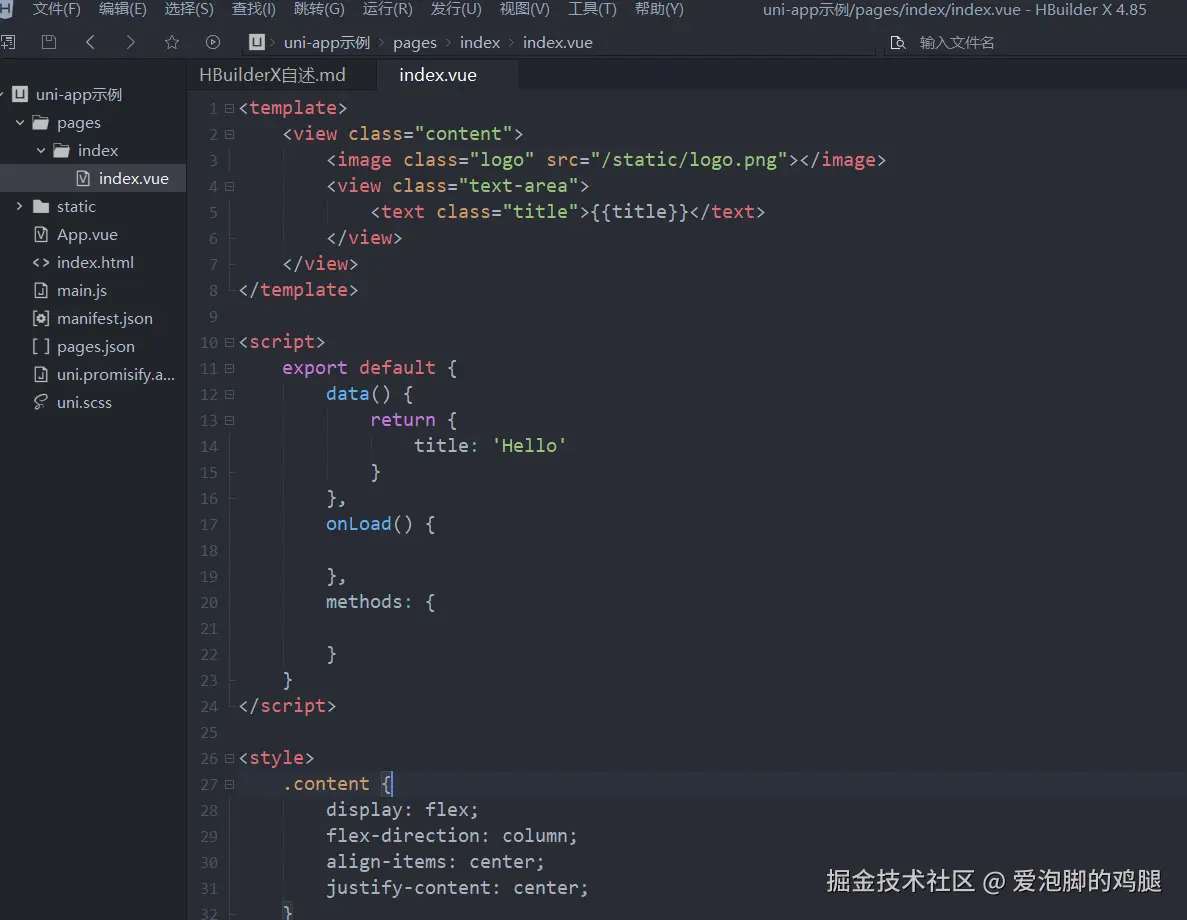This screenshot has height=920, width=1187.
Task: Select index.vue in the project tree
Action: coord(93,179)
